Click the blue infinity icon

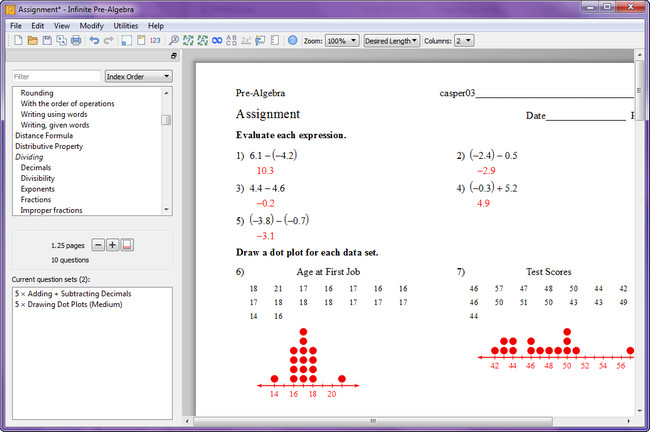pyautogui.click(x=217, y=40)
